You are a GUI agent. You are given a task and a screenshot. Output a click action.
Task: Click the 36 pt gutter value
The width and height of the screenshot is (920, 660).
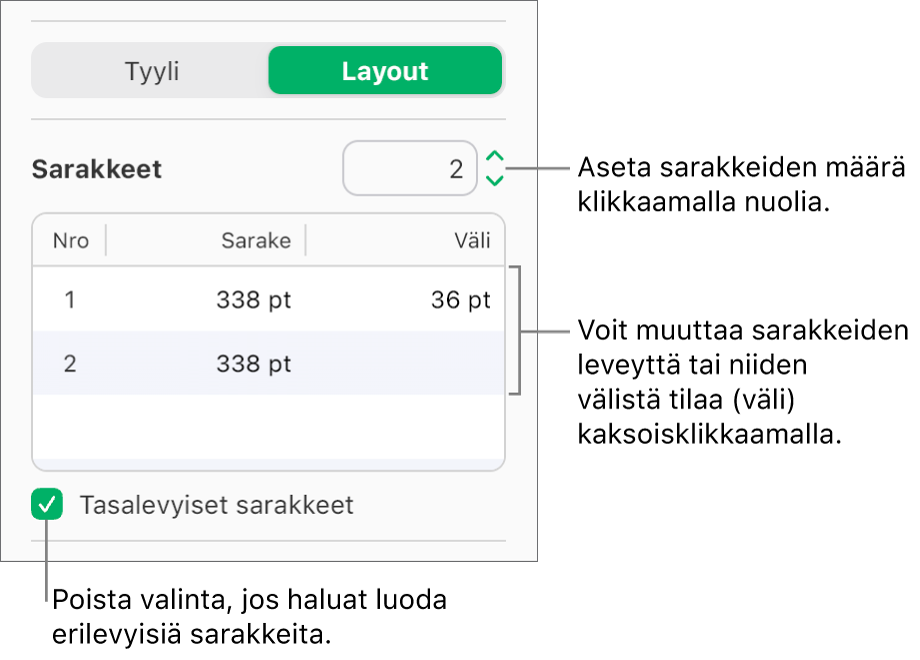click(459, 299)
